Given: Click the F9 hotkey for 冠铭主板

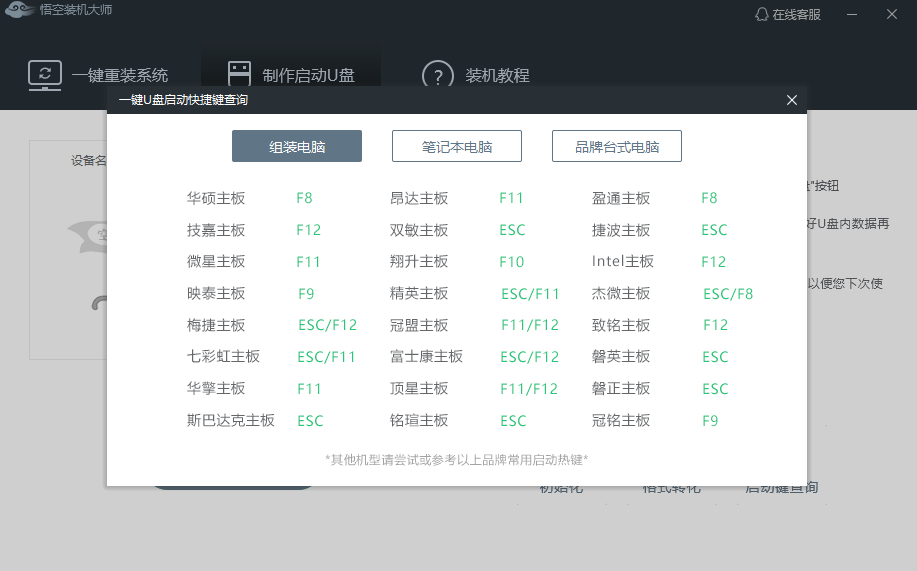Looking at the screenshot, I should pyautogui.click(x=710, y=421).
